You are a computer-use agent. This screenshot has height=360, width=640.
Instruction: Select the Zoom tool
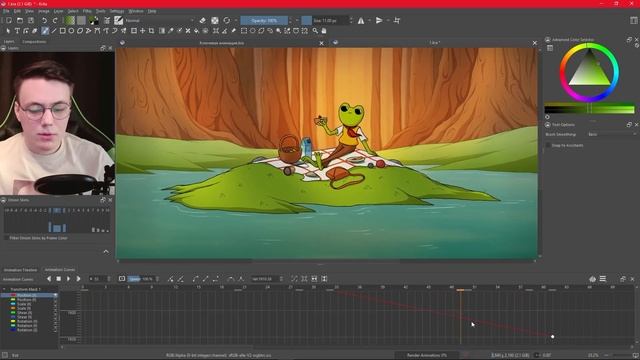pos(315,31)
